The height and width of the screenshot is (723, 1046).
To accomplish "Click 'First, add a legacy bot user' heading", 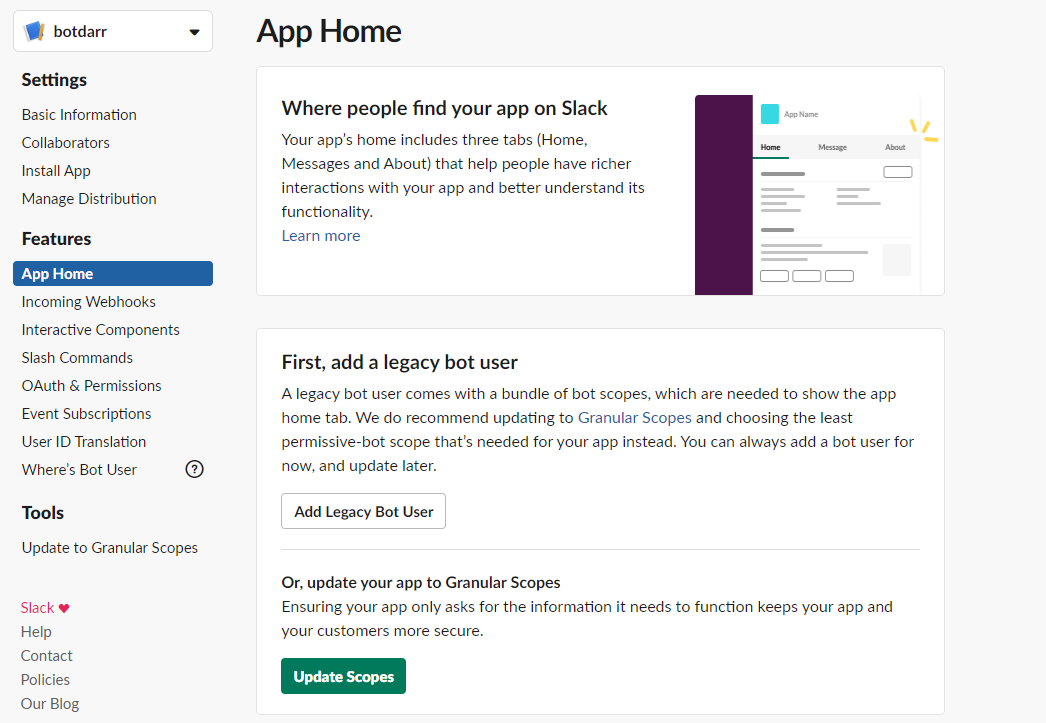I will [x=400, y=362].
